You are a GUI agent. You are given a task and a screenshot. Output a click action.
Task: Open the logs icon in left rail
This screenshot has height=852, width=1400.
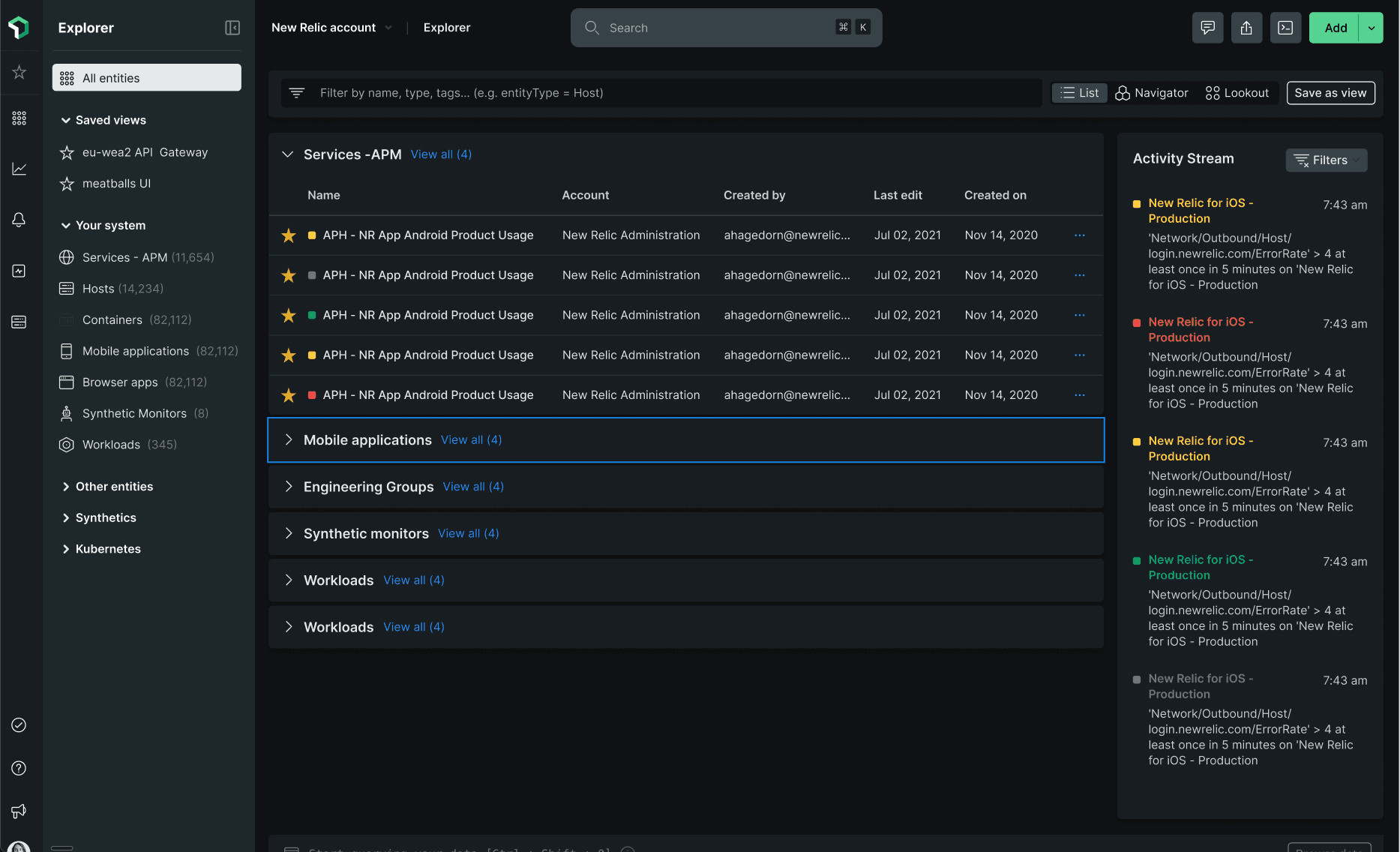(x=19, y=322)
